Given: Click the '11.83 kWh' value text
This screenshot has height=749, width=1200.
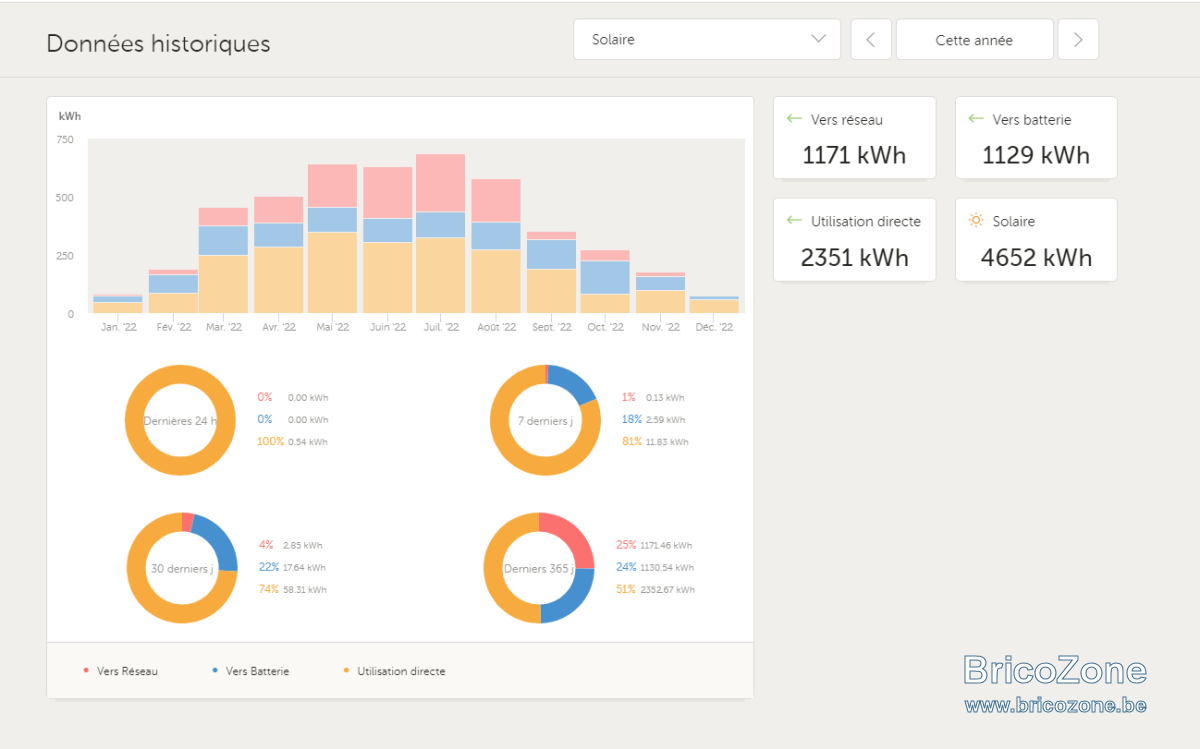Looking at the screenshot, I should pyautogui.click(x=667, y=442).
